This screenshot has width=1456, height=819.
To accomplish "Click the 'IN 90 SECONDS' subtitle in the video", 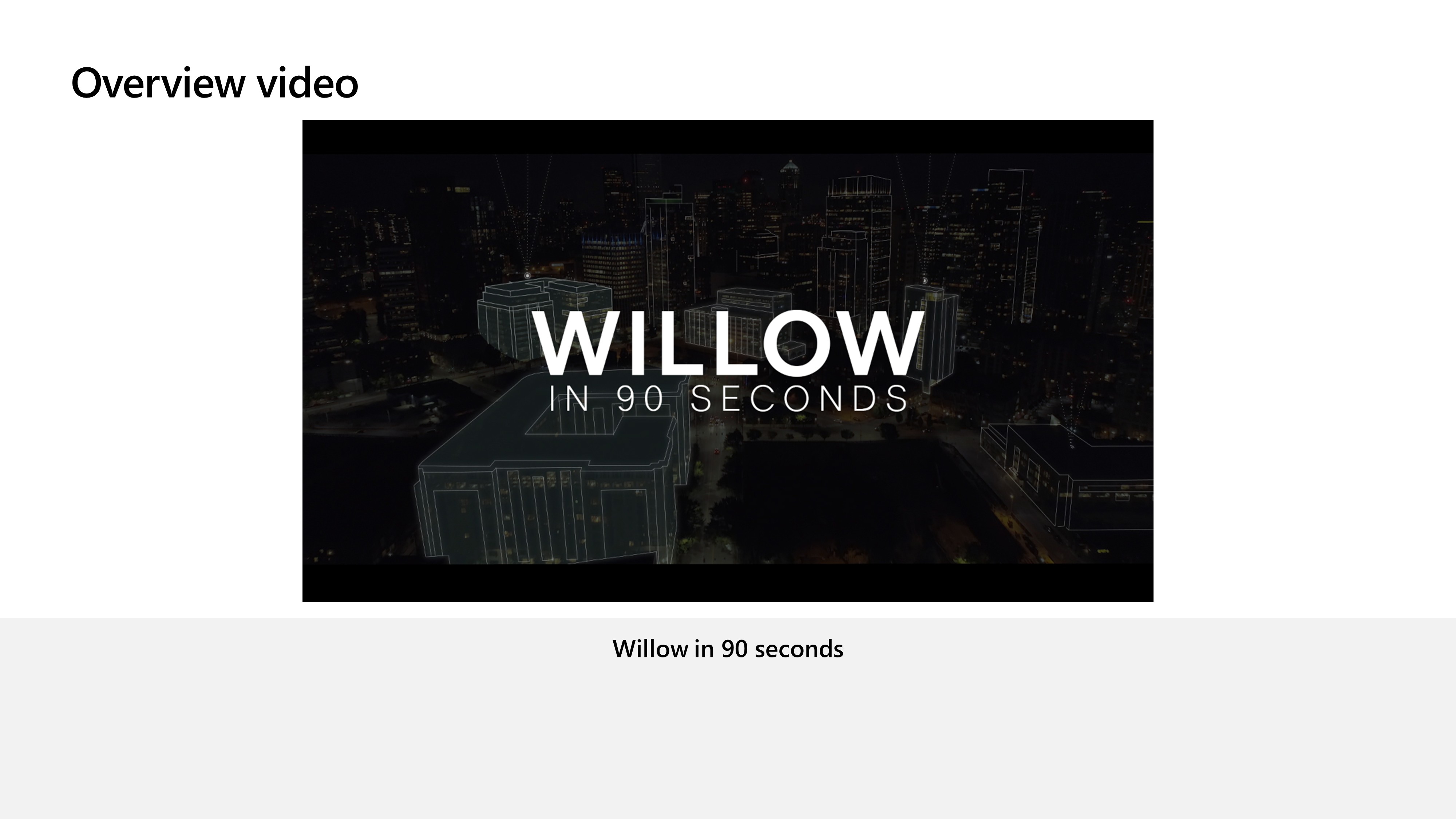I will (728, 399).
